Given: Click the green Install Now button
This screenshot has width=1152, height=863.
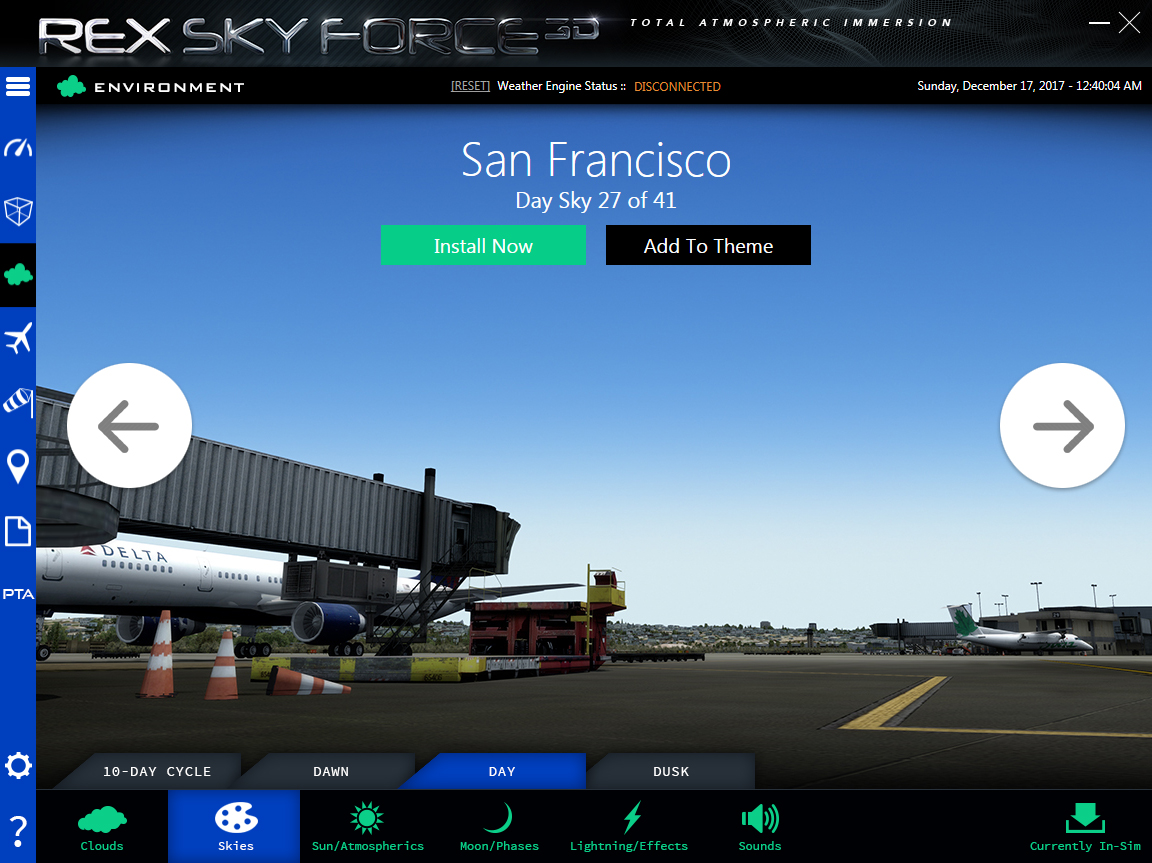Looking at the screenshot, I should pos(483,245).
